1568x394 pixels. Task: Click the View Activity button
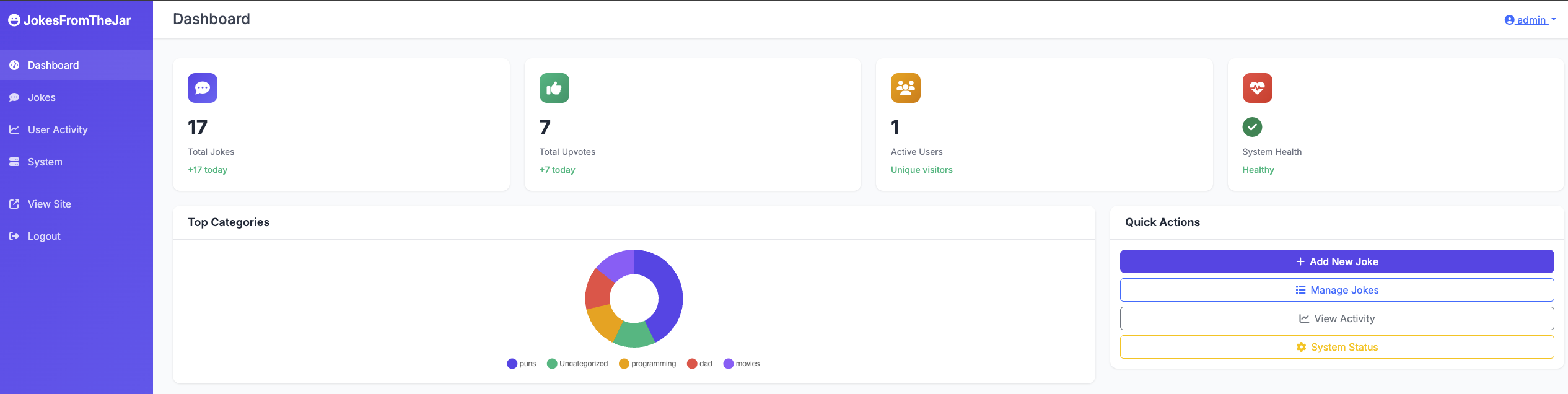(x=1337, y=318)
